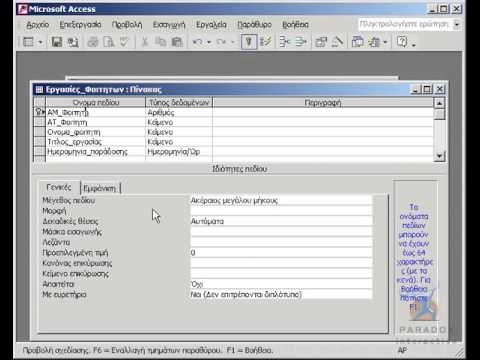
Task: Click the Ημερομηνία/Ώρ data type cell
Action: click(179, 152)
